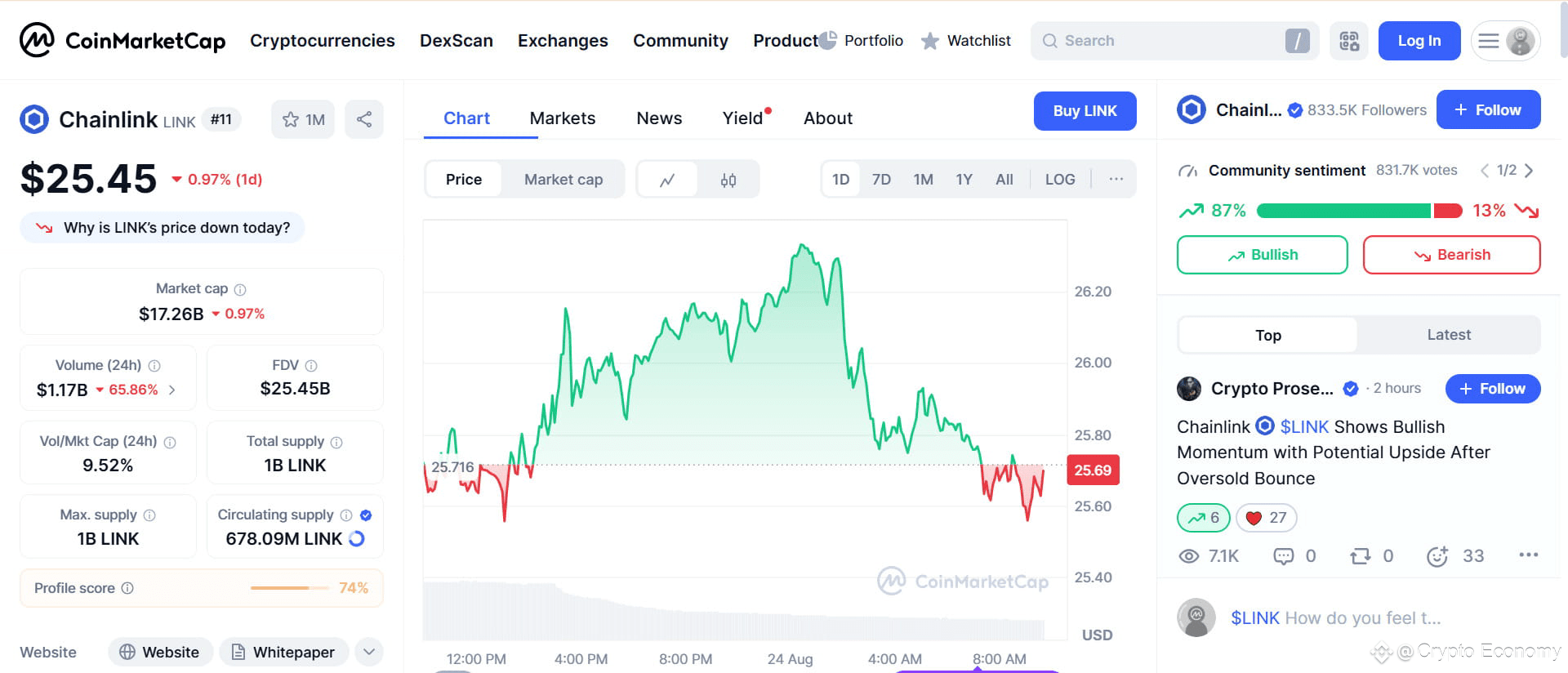Open the emoji reaction icon showing 33
This screenshot has width=1568, height=673.
tap(1437, 556)
